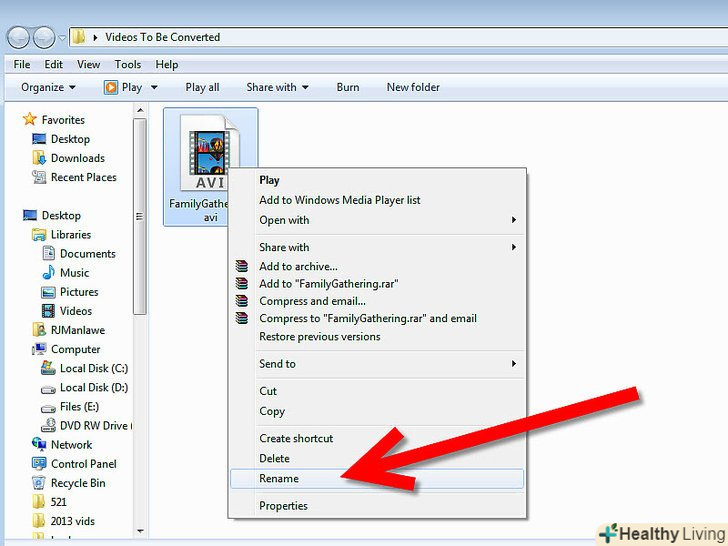Expand the Play button dropdown arrow
Image resolution: width=728 pixels, height=546 pixels.
pyautogui.click(x=154, y=87)
